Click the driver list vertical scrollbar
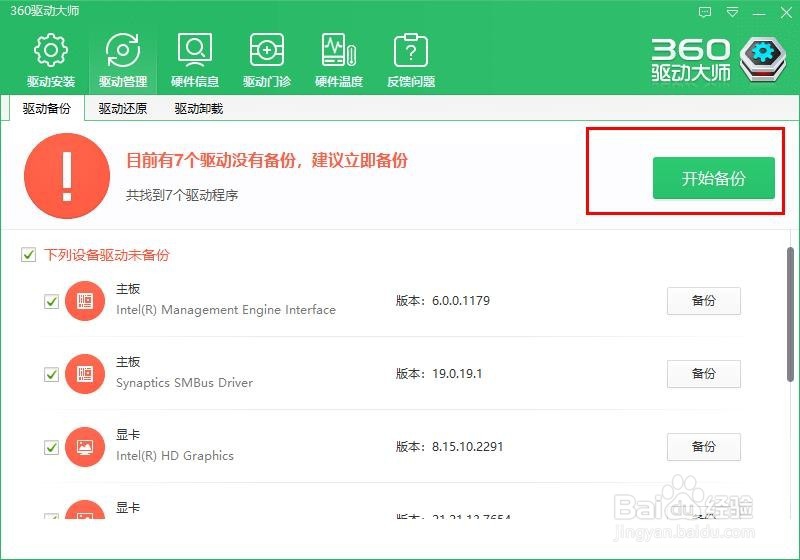Screen dimensions: 800x560 [x=790, y=314]
